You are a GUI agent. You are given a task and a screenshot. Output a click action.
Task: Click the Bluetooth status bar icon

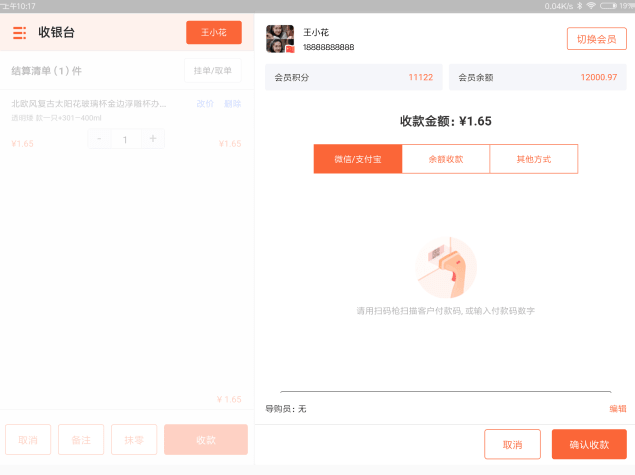tap(580, 6)
